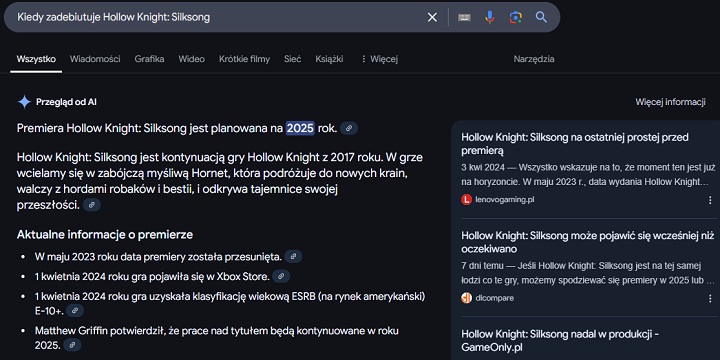Screen dimensions: 720x360
Task: Switch to the Sieć tab
Action: point(292,59)
